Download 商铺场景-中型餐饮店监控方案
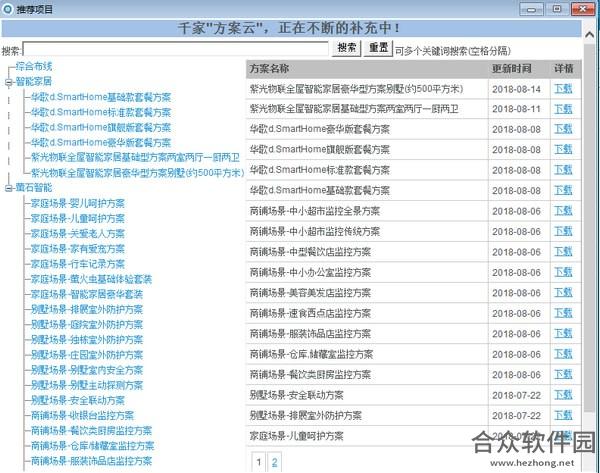Viewport: 600px width, 473px height. click(563, 252)
